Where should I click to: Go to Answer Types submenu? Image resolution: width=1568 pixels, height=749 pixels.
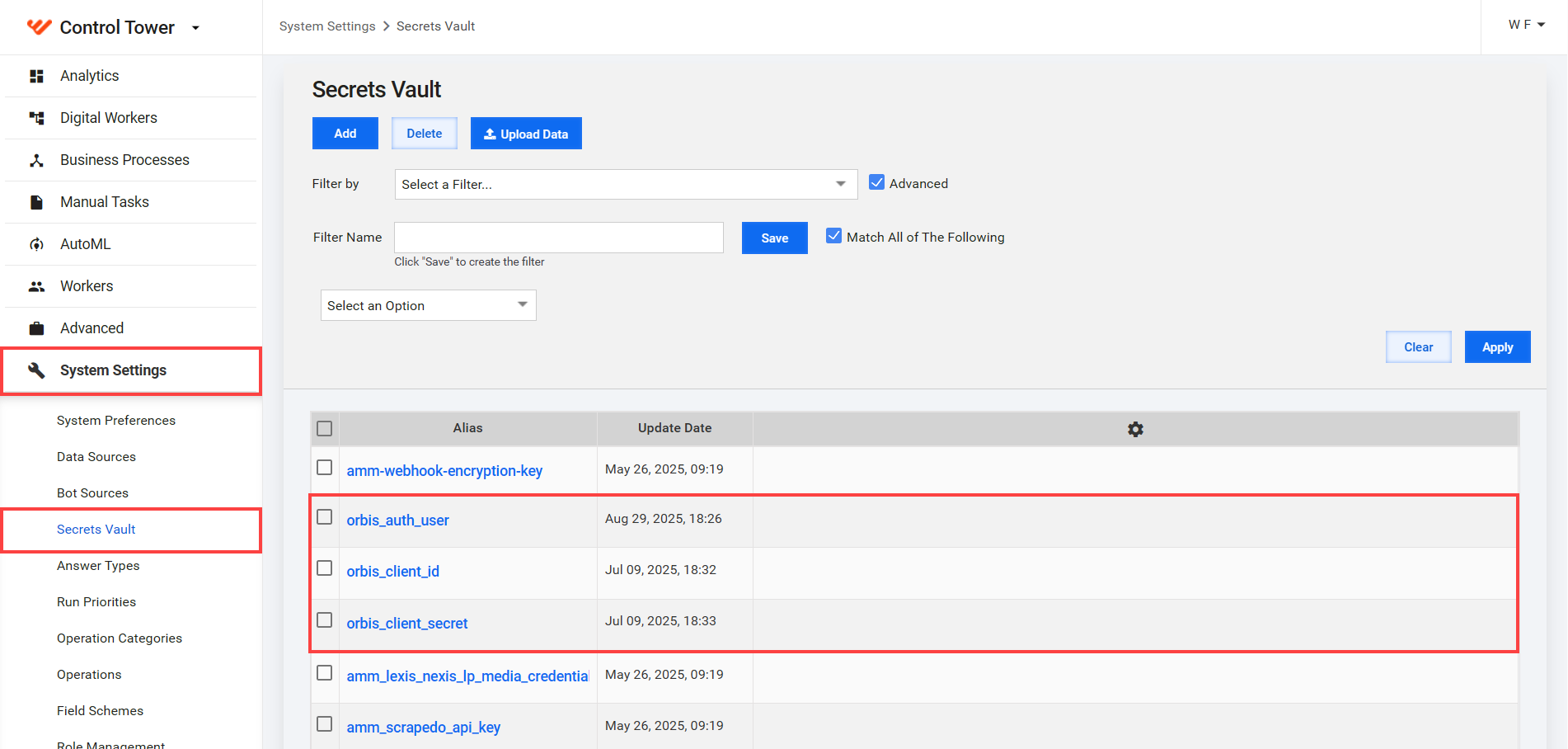click(98, 566)
